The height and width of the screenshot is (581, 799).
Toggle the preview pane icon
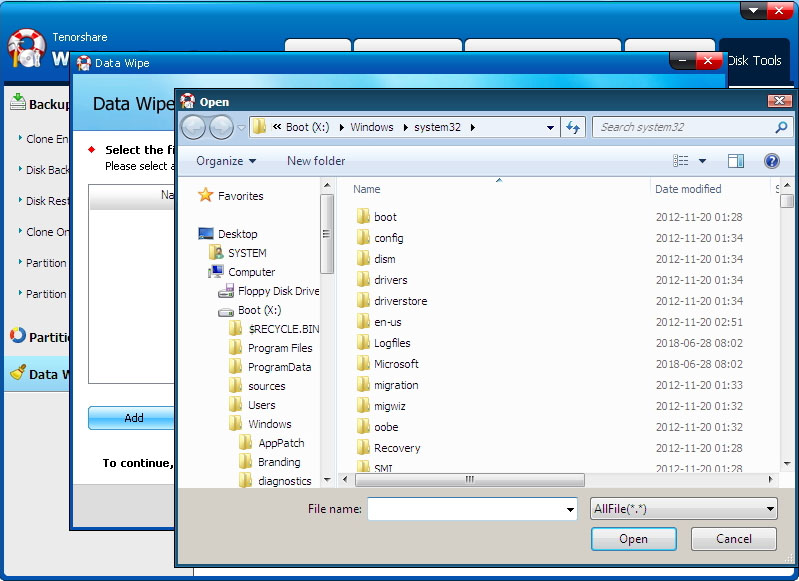tap(736, 161)
